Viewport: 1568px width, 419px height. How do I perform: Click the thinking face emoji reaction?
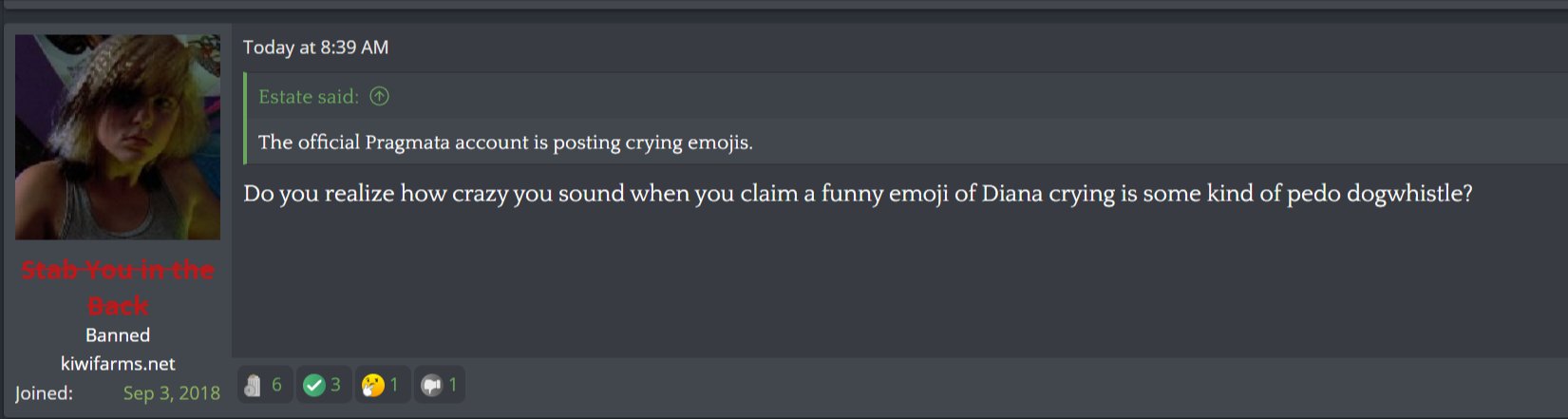(373, 385)
